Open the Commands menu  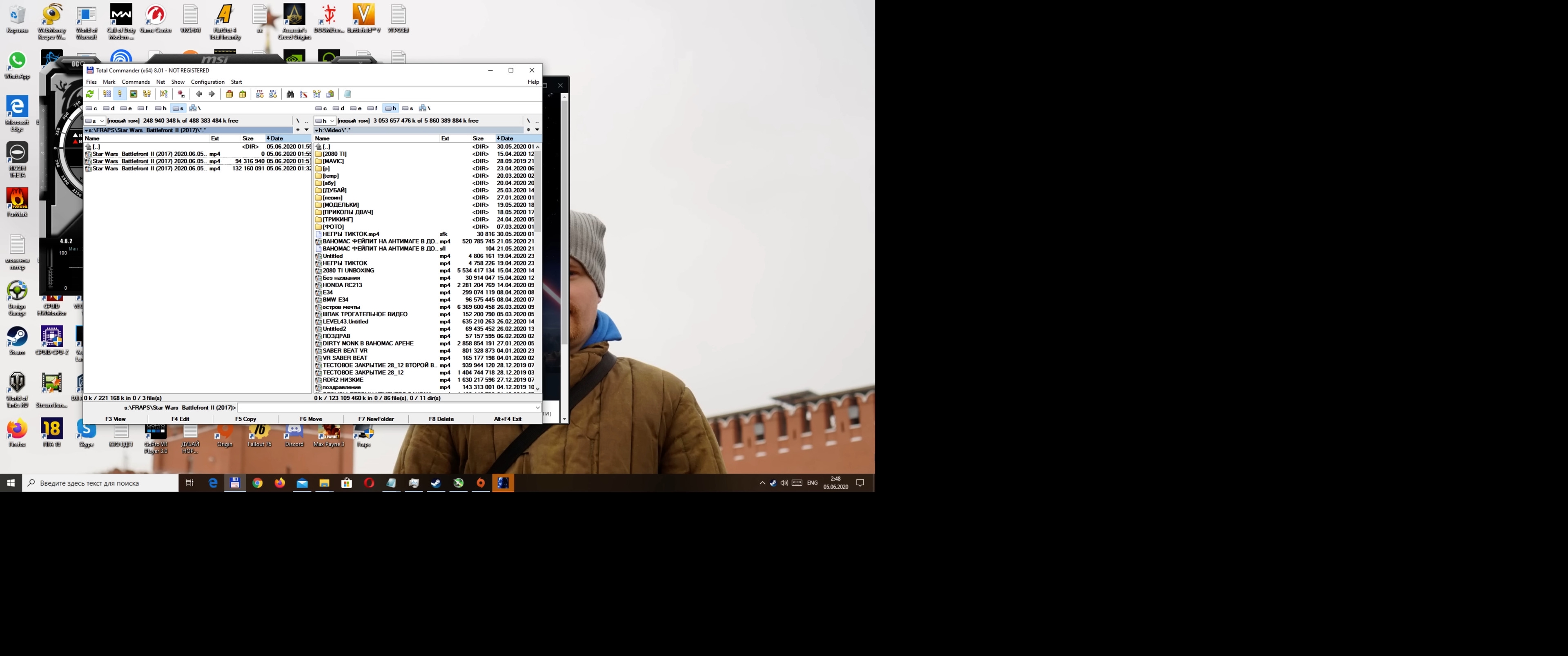(x=135, y=82)
